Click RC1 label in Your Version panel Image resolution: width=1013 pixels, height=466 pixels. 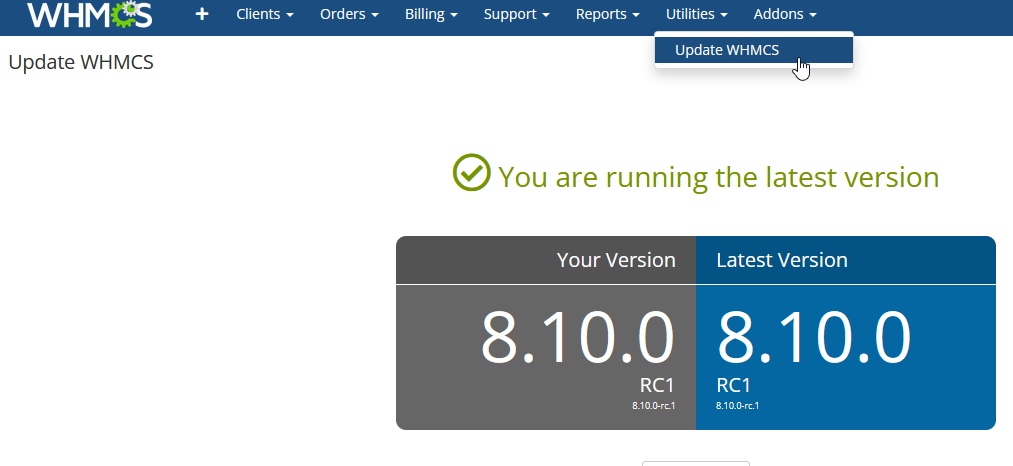(657, 385)
